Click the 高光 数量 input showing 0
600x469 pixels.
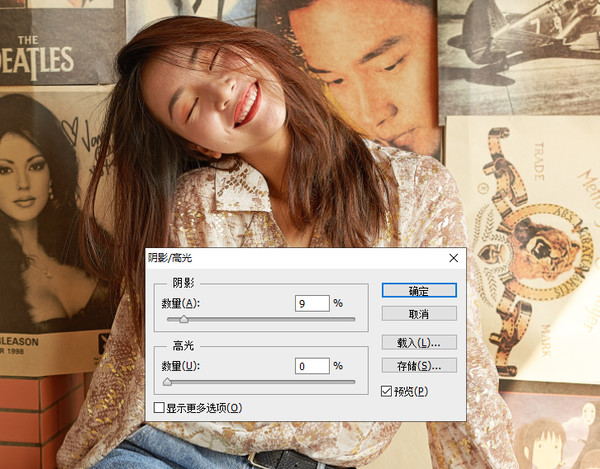pyautogui.click(x=312, y=366)
